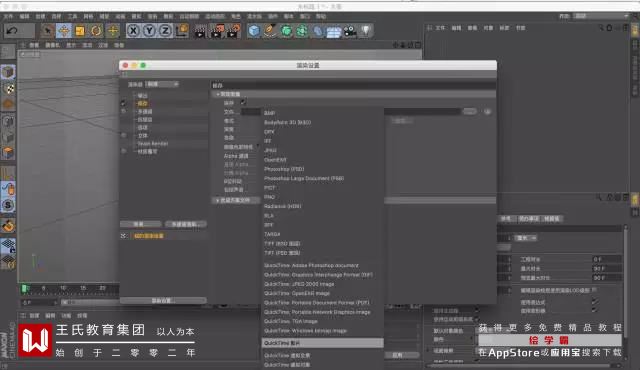The width and height of the screenshot is (640, 370).
Task: Select the Team Render settings row
Action: pos(153,144)
